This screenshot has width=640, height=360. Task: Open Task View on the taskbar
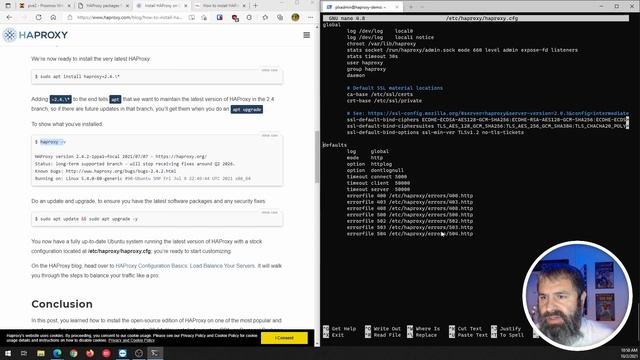(x=24, y=353)
